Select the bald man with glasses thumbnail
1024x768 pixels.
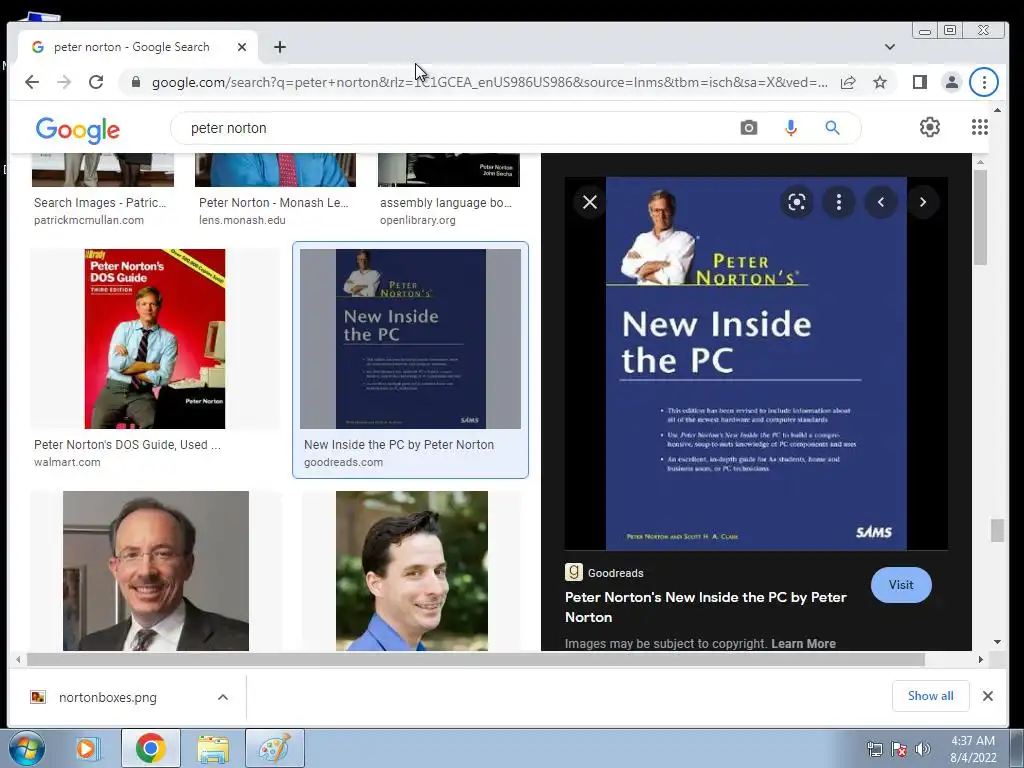tap(155, 571)
